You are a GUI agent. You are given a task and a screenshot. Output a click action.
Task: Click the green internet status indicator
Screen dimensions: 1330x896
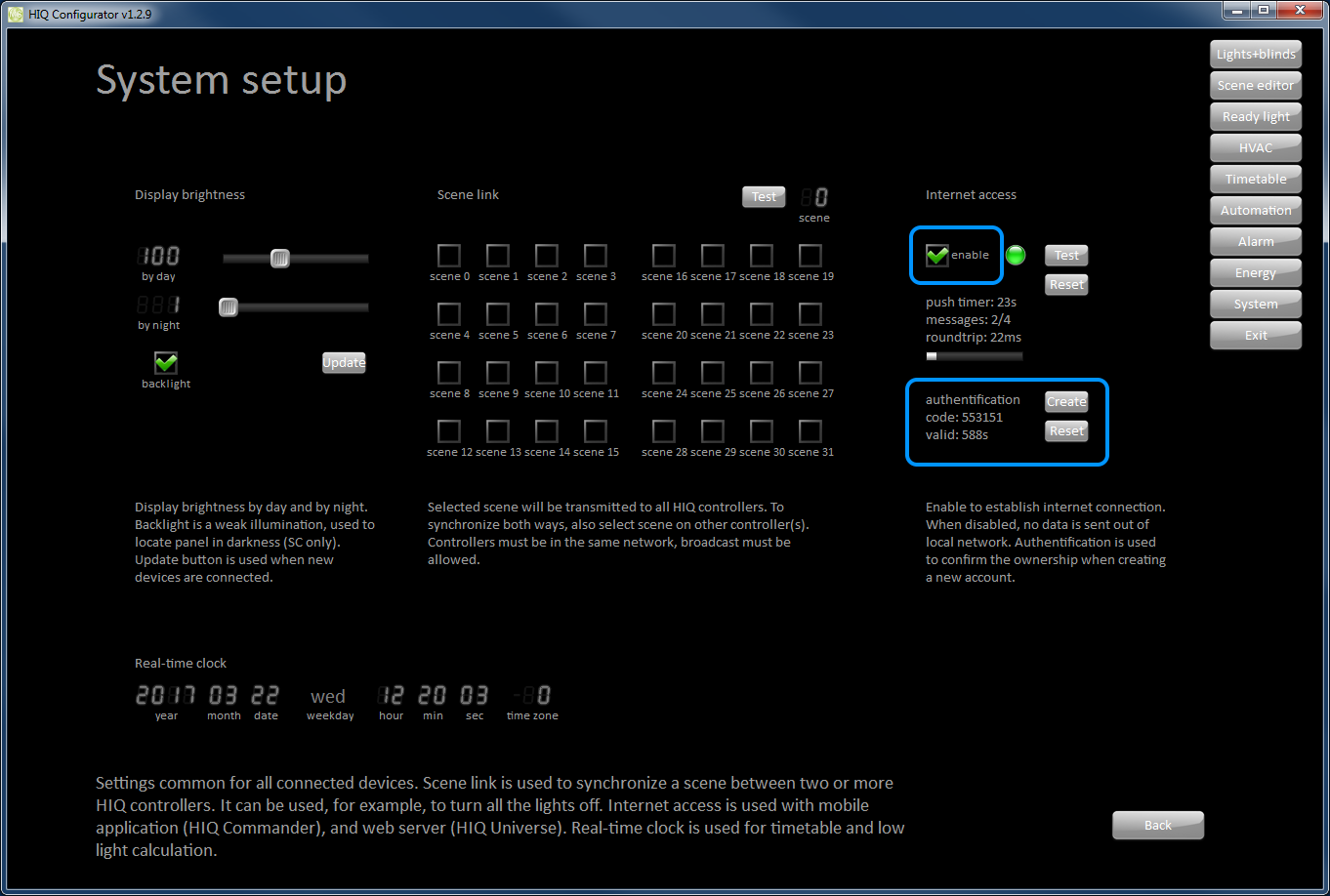click(1016, 256)
